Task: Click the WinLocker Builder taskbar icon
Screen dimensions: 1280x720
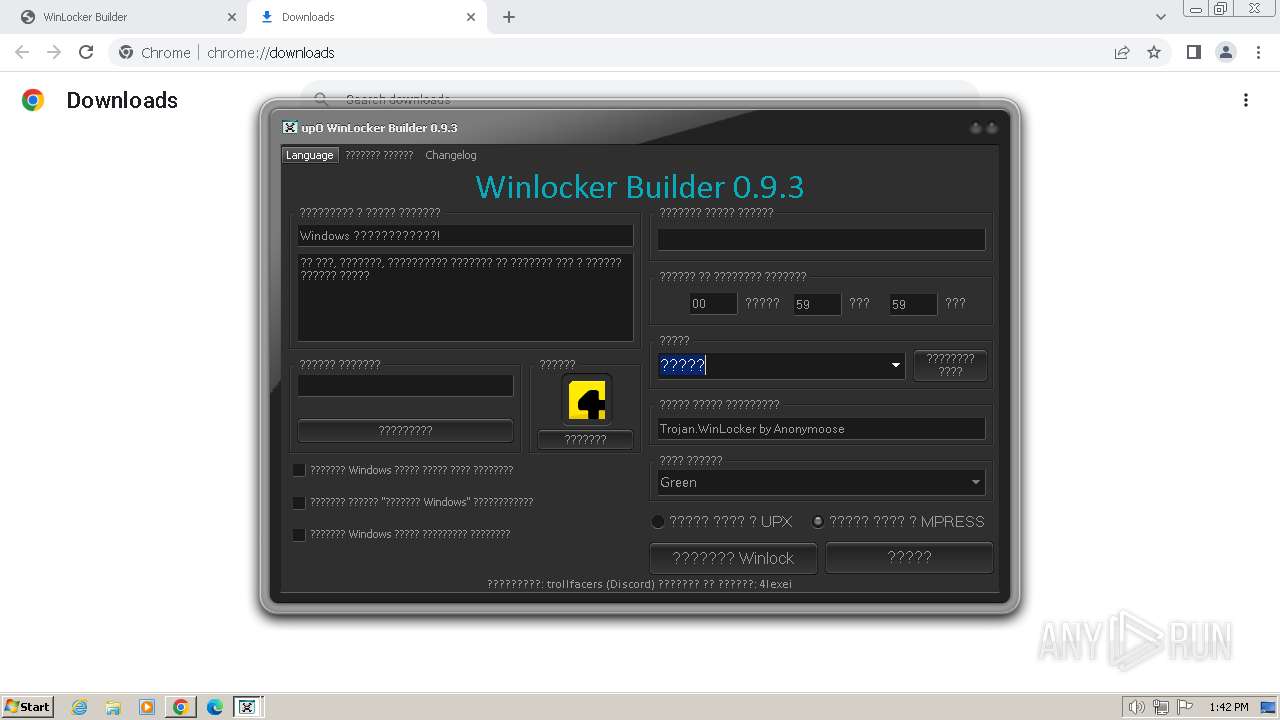Action: (247, 707)
